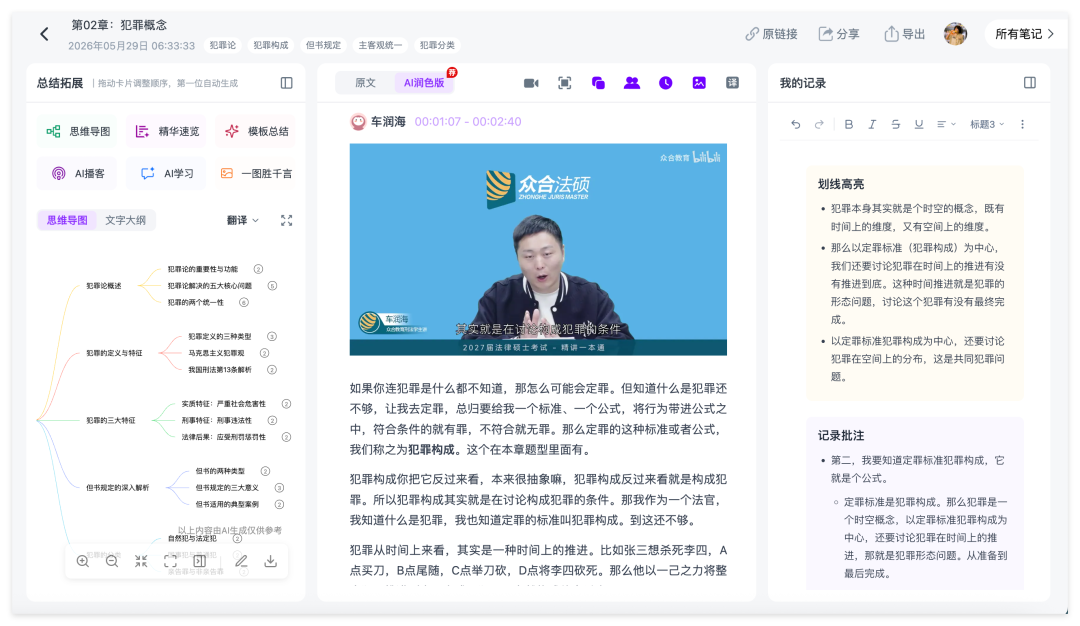Image resolution: width=1080 pixels, height=626 pixels.
Task: Toggle italic formatting in notes editor
Action: click(x=872, y=125)
